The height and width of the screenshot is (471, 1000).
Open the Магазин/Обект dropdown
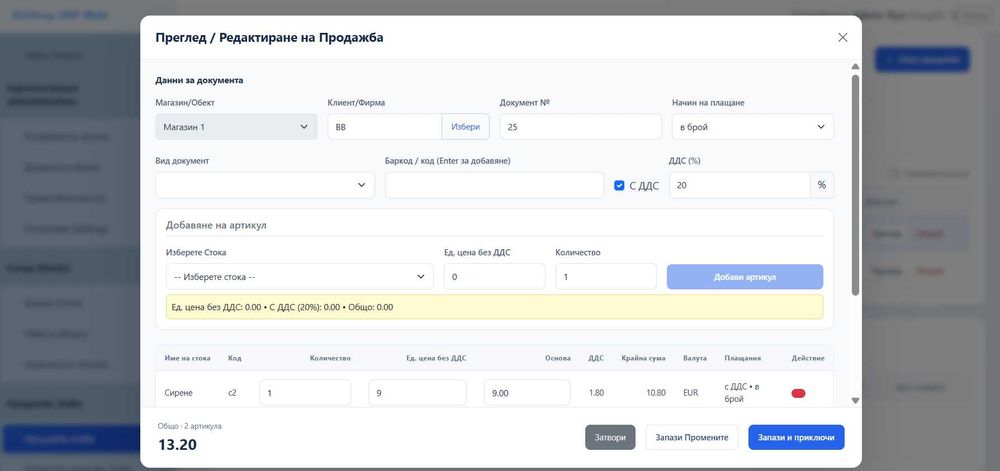pos(236,127)
